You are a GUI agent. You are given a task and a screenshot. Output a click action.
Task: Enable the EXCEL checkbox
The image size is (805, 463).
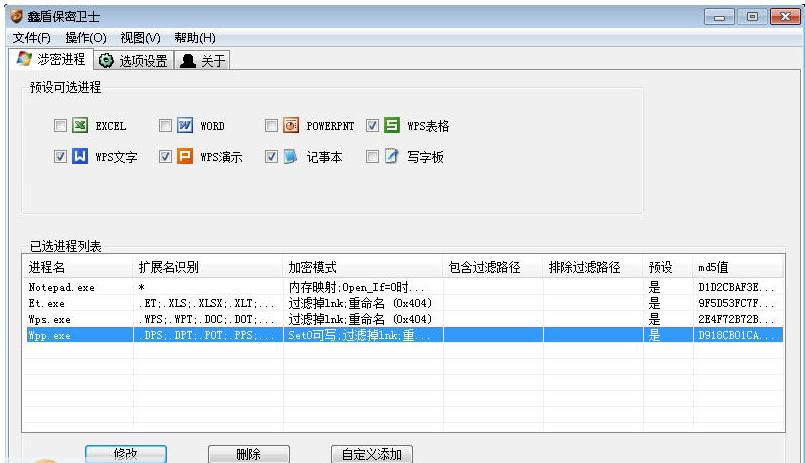(x=60, y=126)
